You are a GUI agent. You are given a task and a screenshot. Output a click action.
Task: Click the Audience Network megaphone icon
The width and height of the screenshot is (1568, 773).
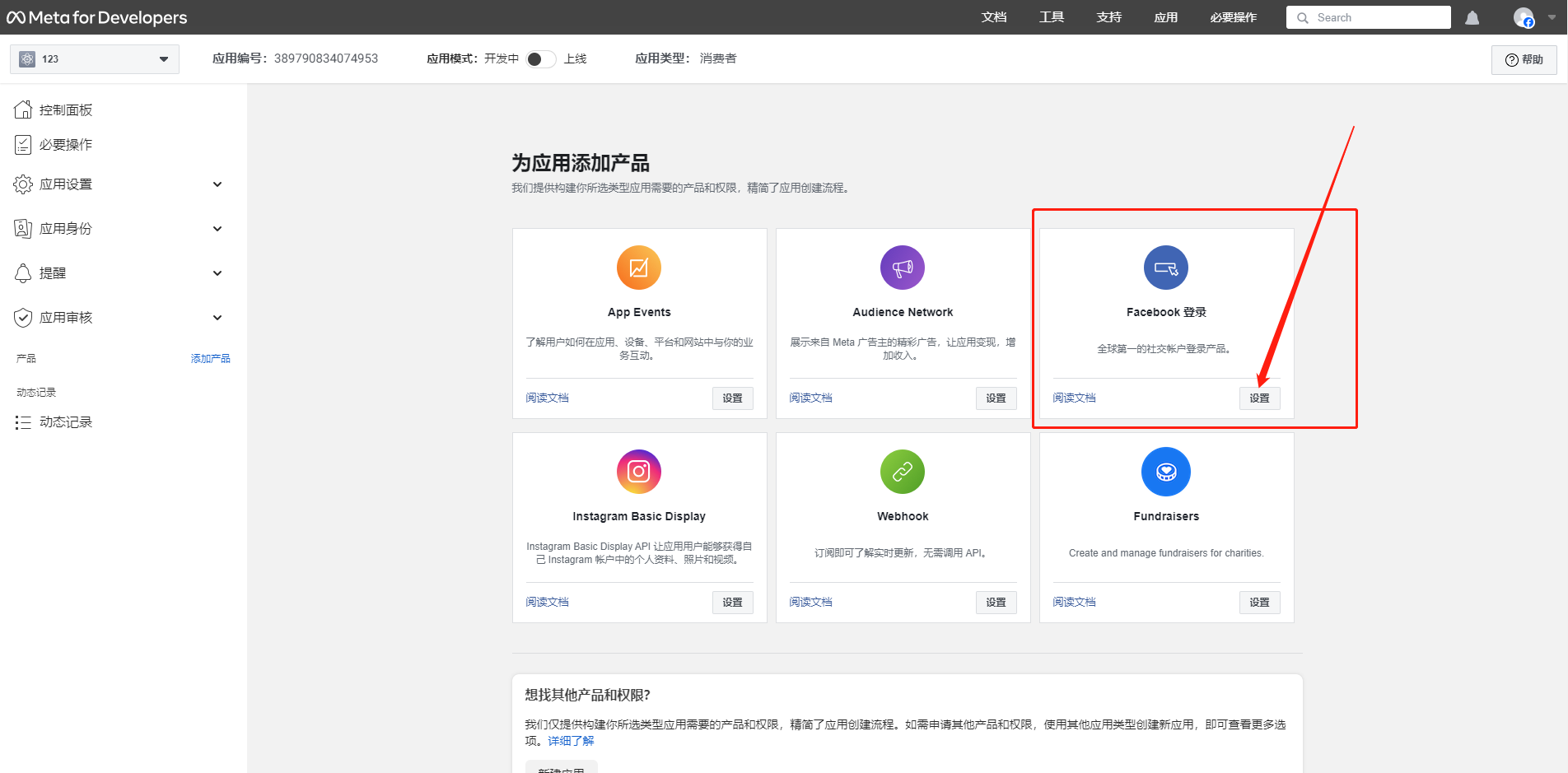[903, 268]
